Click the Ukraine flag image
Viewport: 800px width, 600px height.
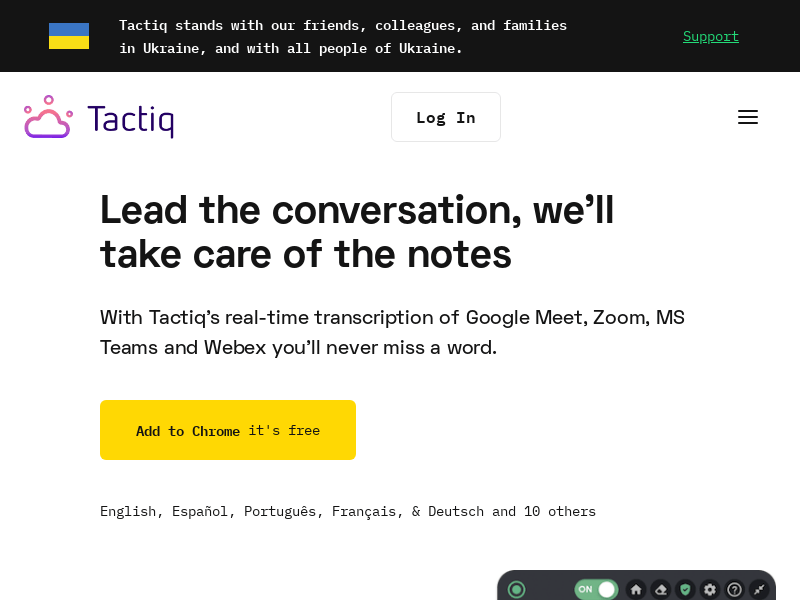pos(69,36)
